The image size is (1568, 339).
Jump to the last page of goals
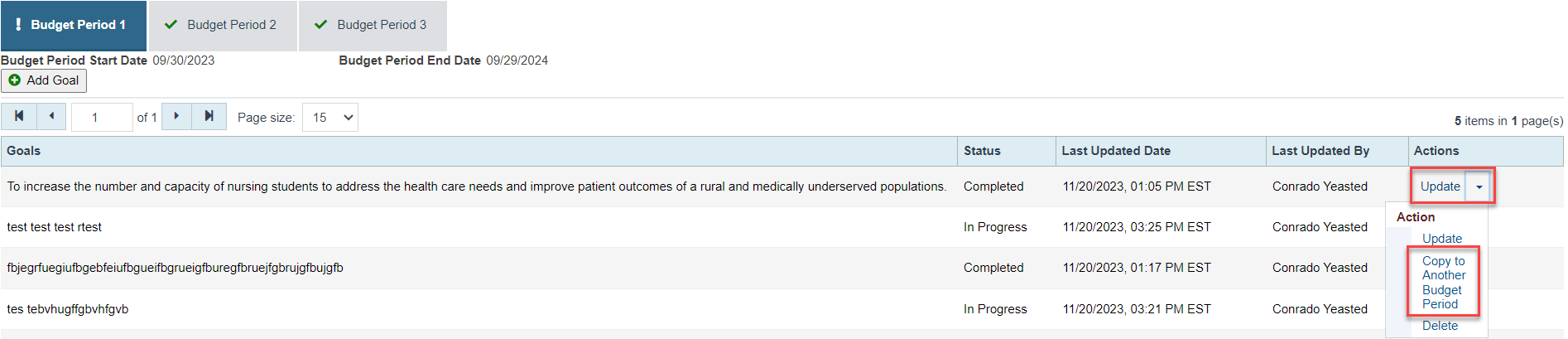tap(209, 117)
